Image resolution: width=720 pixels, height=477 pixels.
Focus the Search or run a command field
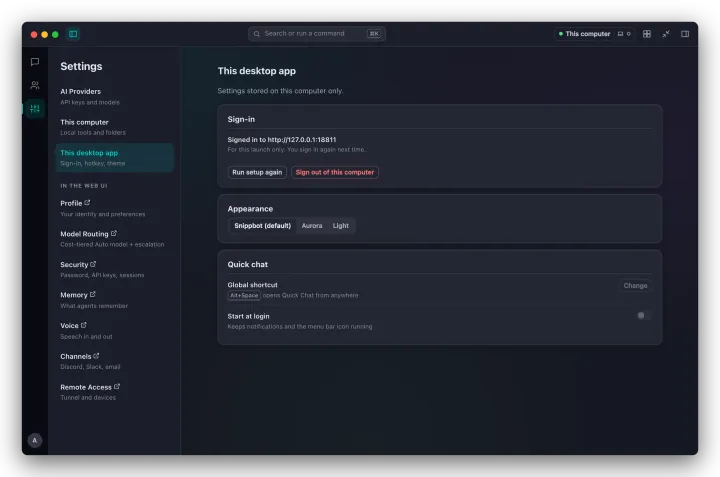(x=317, y=34)
